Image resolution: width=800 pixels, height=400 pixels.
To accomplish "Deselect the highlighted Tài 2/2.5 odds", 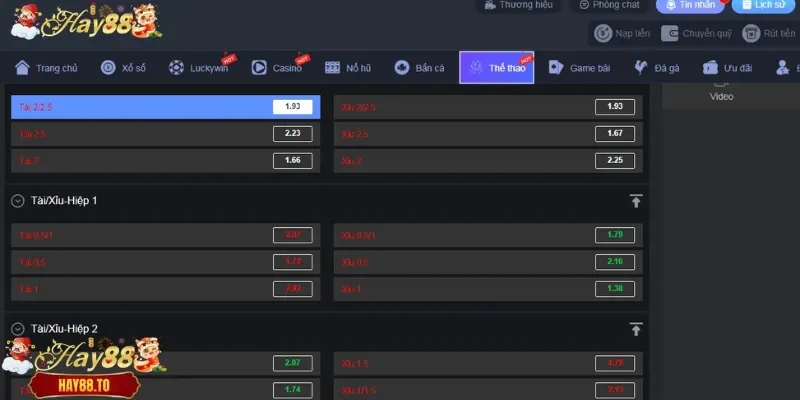I will (165, 107).
